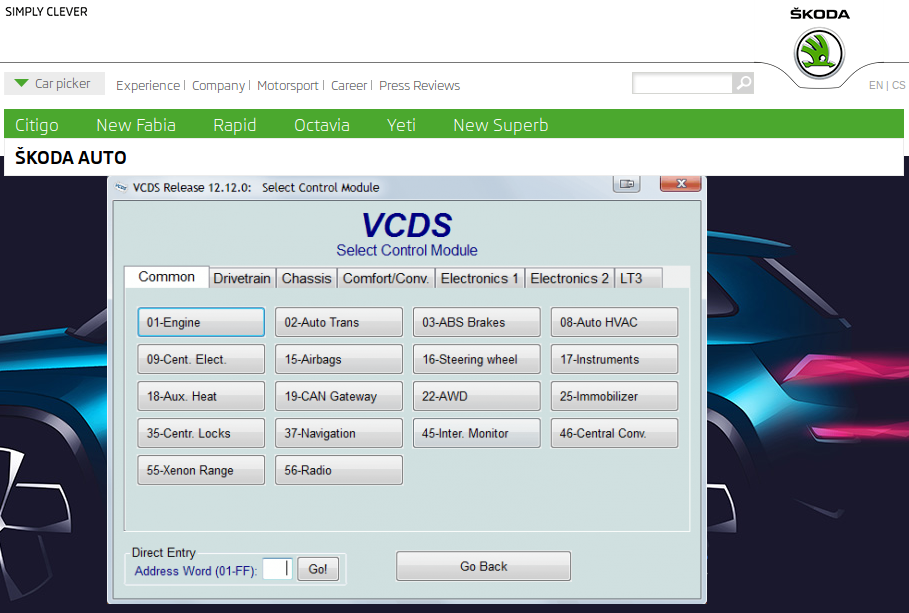This screenshot has width=909, height=613.
Task: Open the Octavia model menu item
Action: pyautogui.click(x=321, y=125)
